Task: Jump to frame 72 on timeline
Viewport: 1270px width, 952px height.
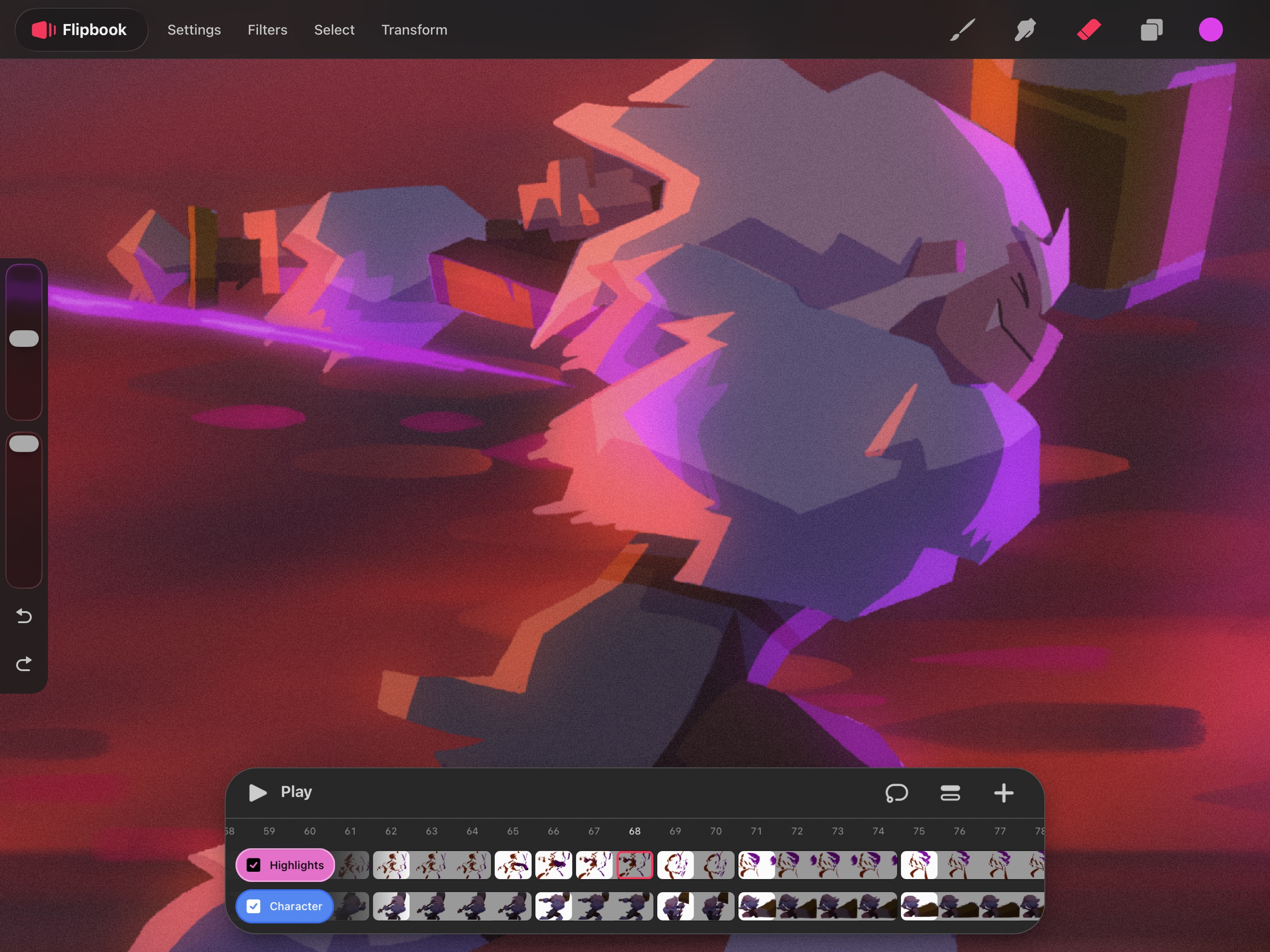Action: click(797, 831)
